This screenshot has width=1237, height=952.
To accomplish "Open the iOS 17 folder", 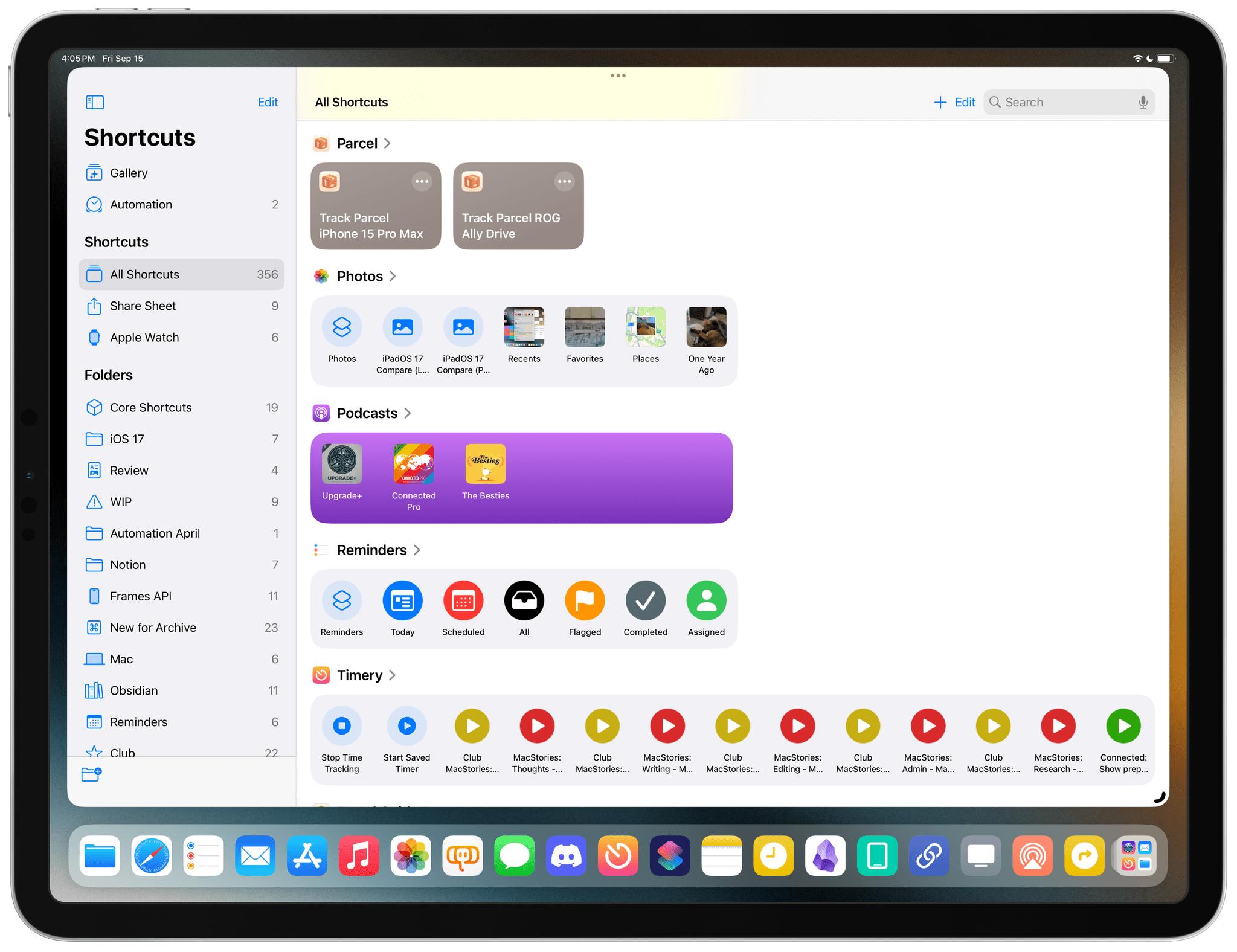I will (x=181, y=439).
